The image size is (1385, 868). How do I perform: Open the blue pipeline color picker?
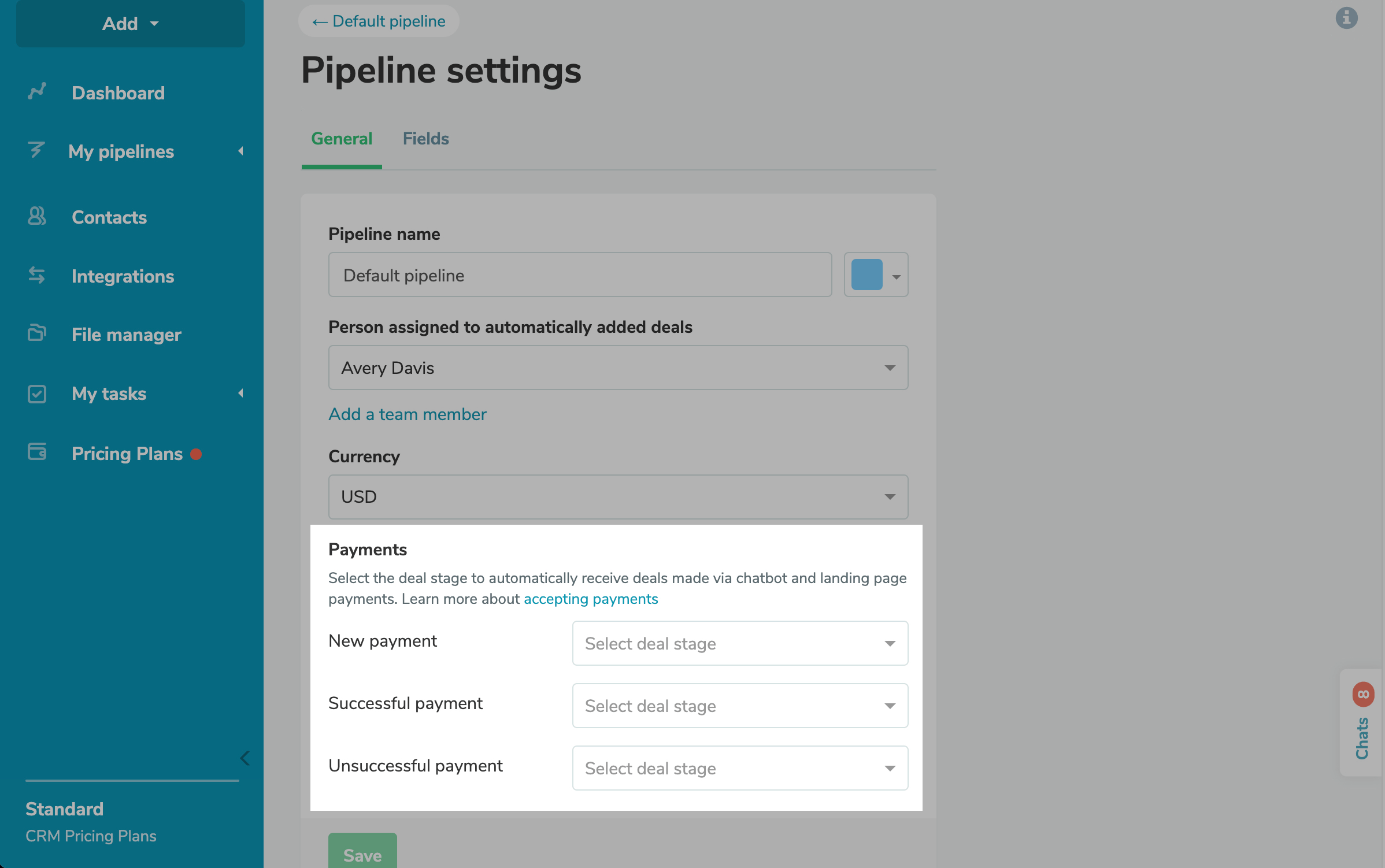click(875, 275)
